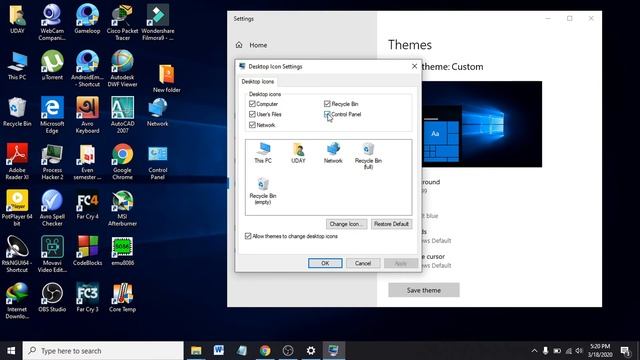Select Internet Download Manager desktop icon

tap(17, 300)
